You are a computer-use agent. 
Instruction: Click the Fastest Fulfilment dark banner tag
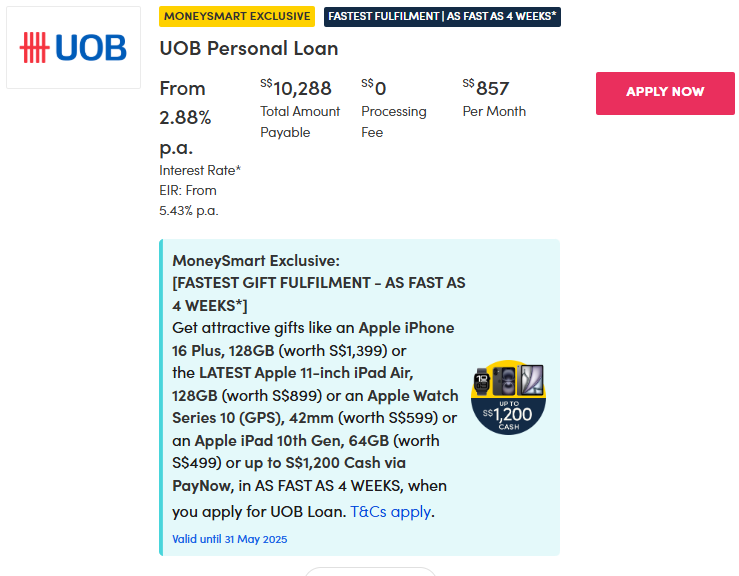[442, 16]
